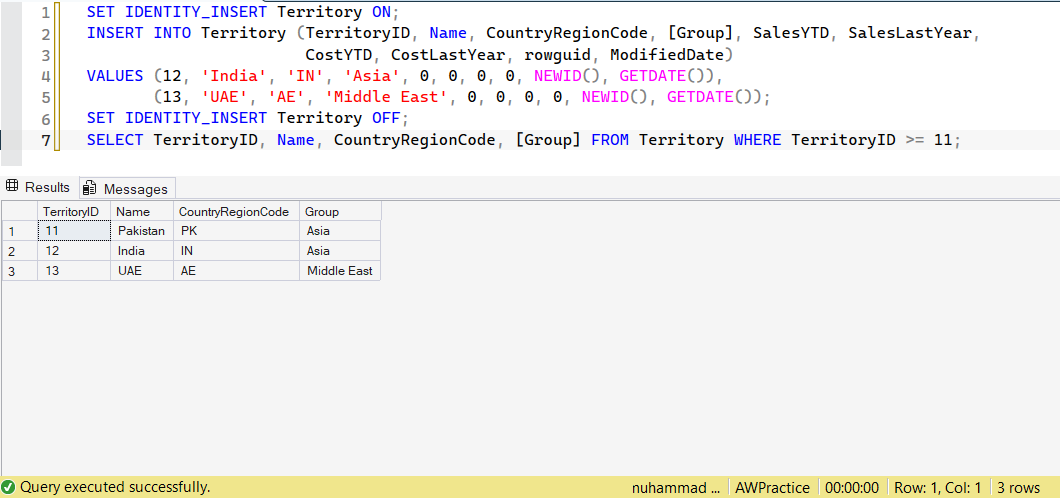
Task: Switch to the Messages tab
Action: 127,189
